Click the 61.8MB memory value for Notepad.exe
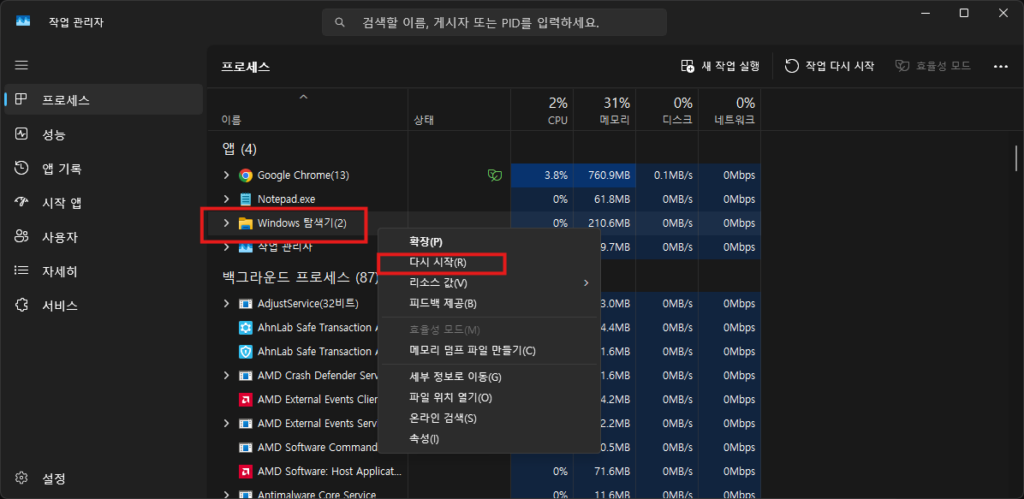The height and width of the screenshot is (499, 1024). 604,199
